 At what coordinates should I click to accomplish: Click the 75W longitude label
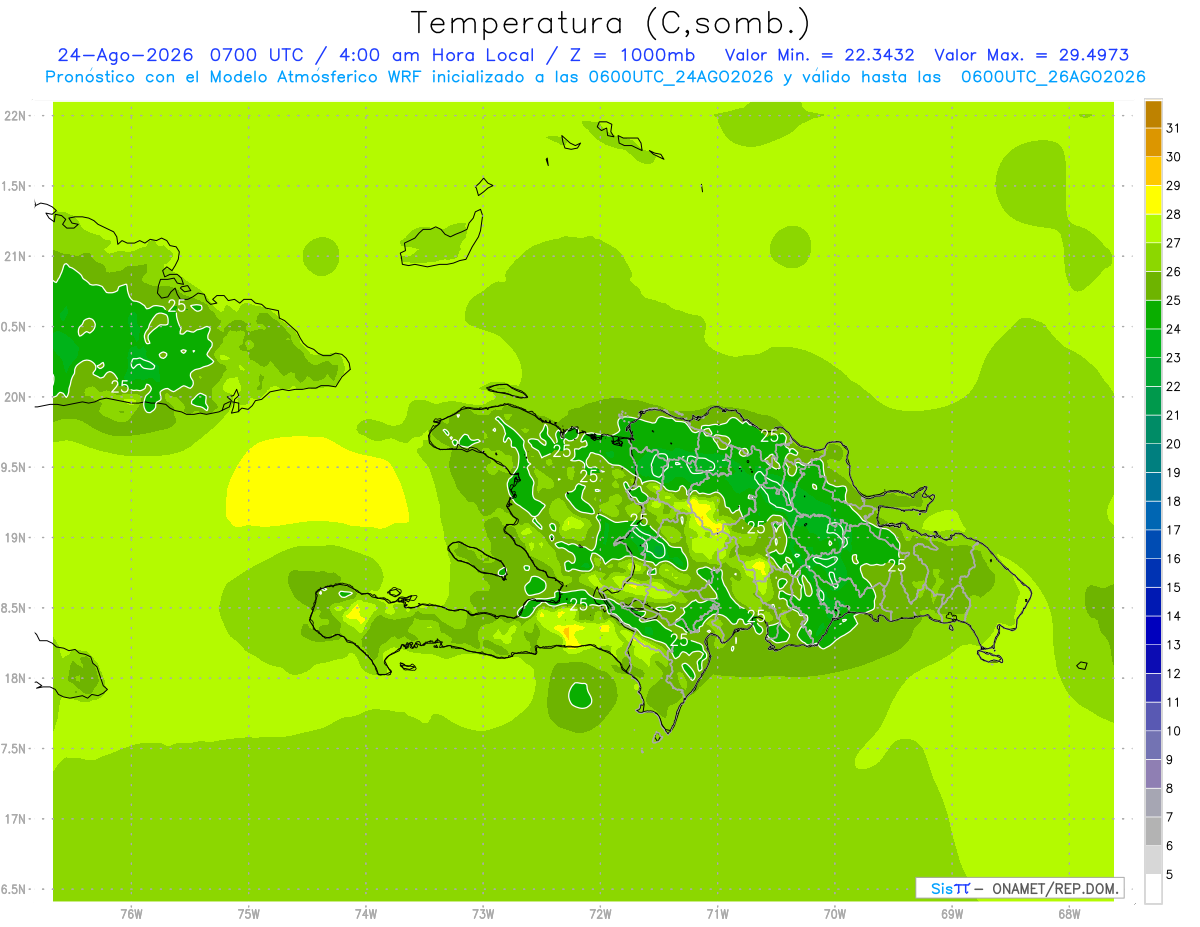248,913
